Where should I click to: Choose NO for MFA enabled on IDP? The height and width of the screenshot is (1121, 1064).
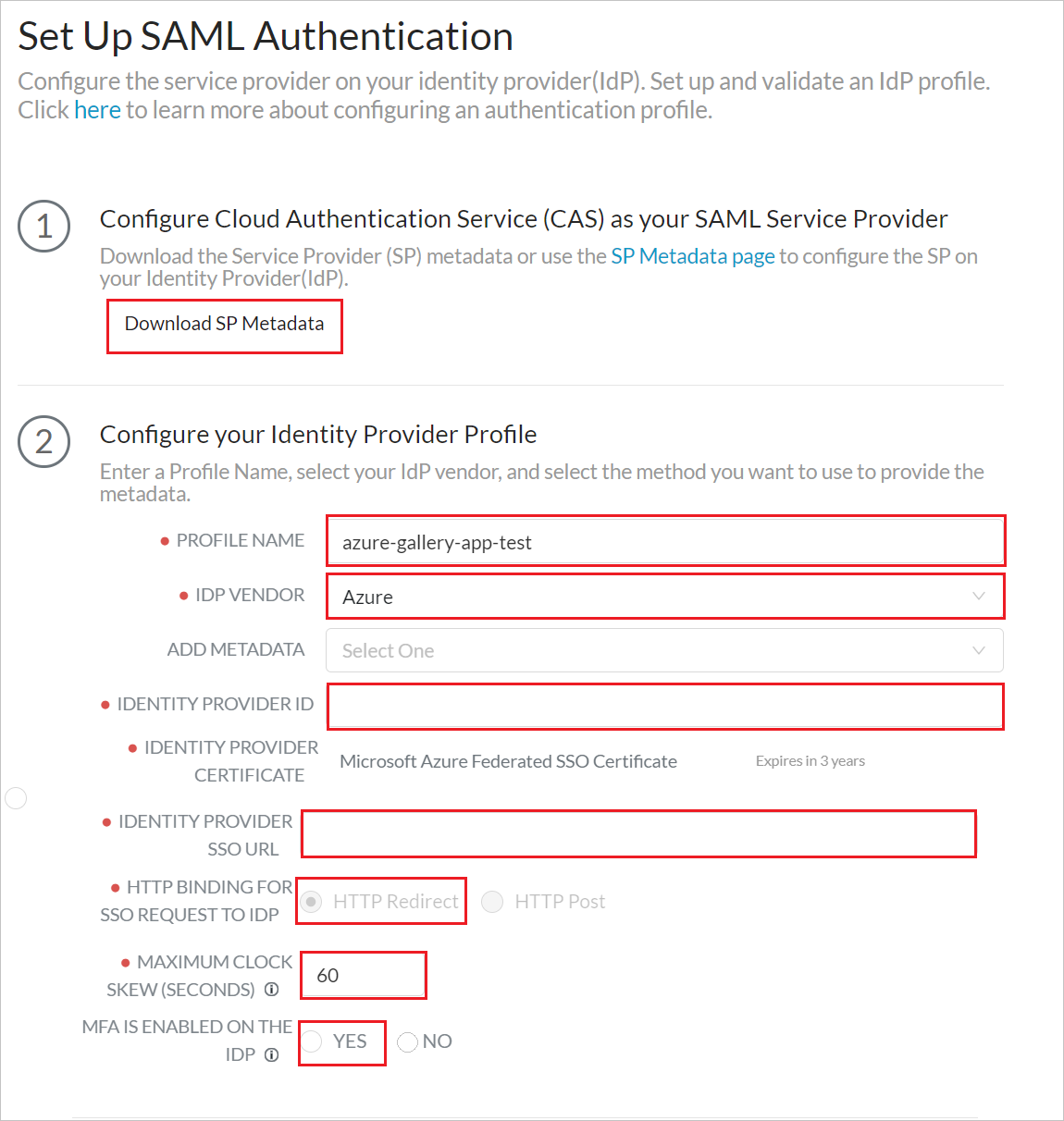point(407,1041)
